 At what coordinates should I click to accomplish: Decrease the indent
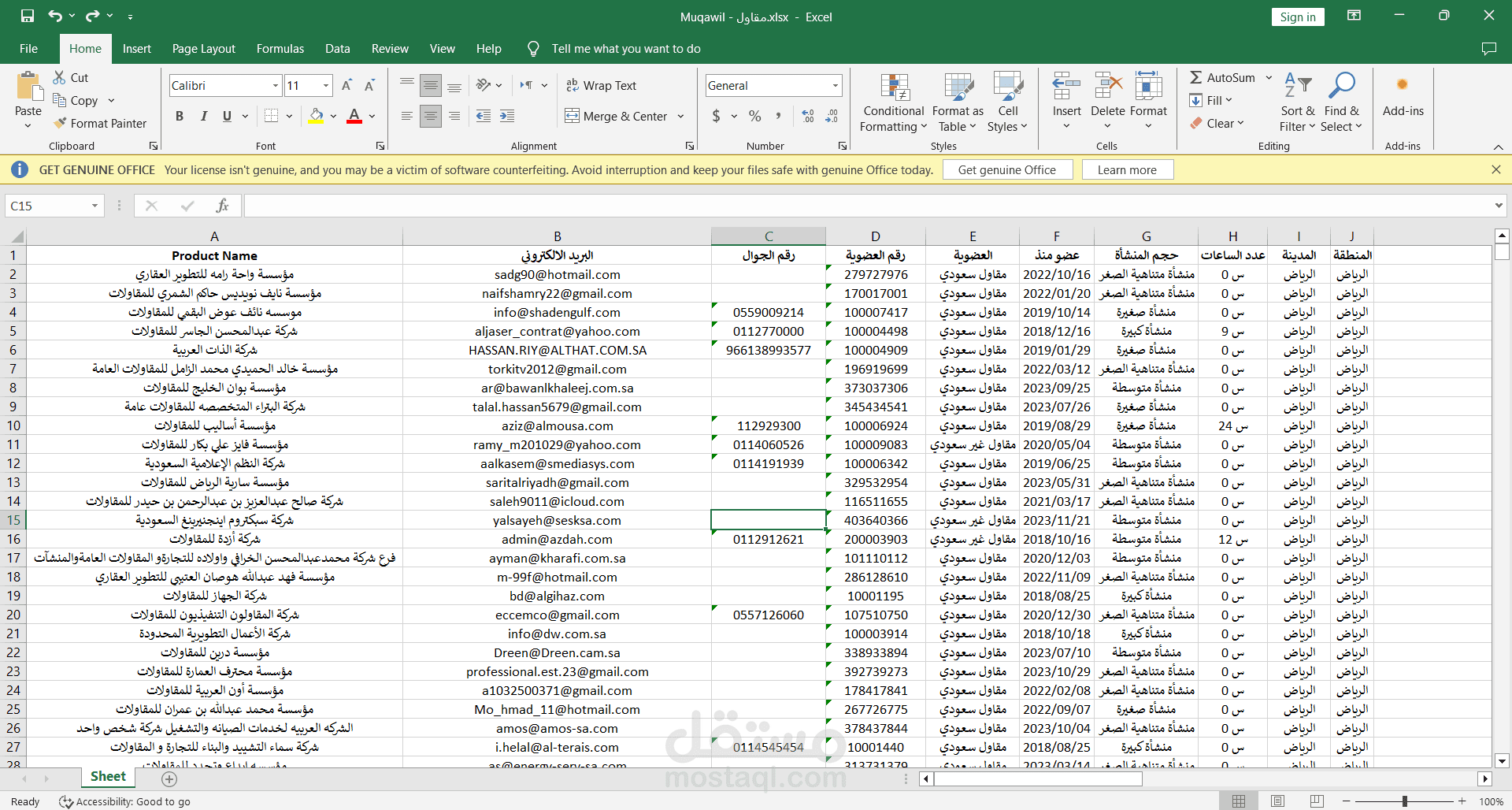pyautogui.click(x=484, y=116)
